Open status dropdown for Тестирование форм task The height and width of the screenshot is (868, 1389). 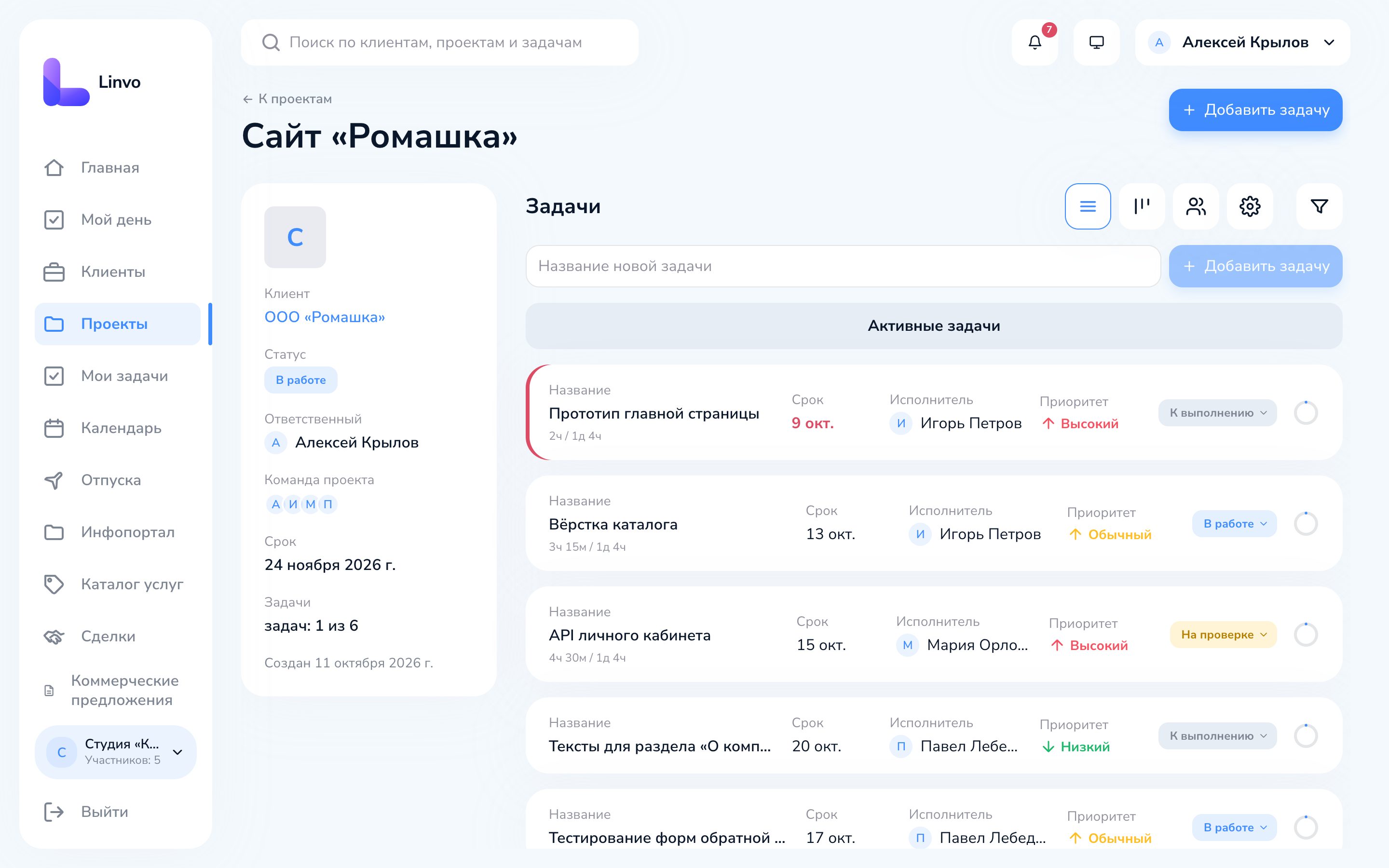click(x=1235, y=827)
